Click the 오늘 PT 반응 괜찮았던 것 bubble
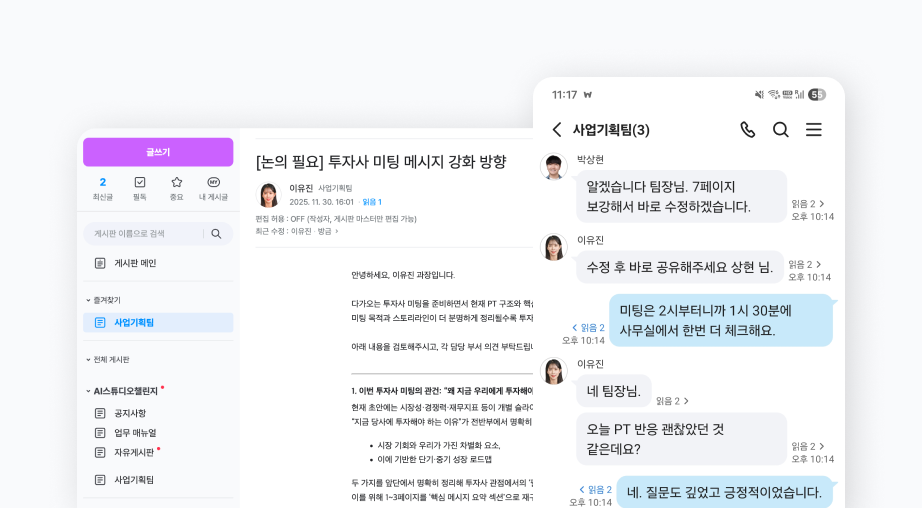922x508 pixels. point(681,439)
